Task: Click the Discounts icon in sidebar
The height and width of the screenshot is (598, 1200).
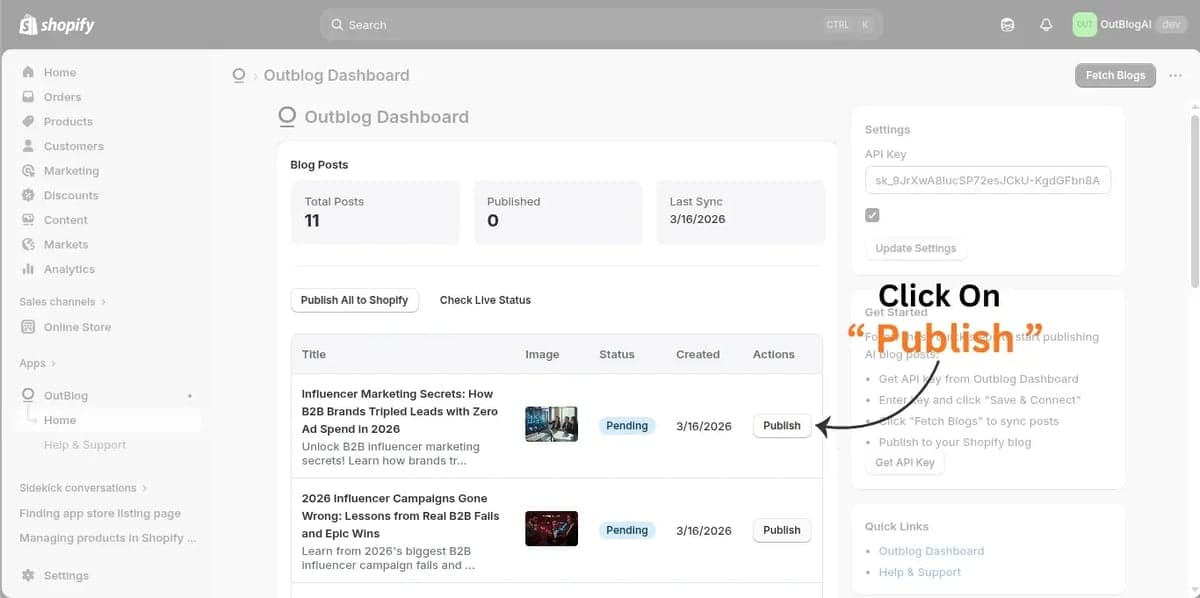Action: point(28,195)
